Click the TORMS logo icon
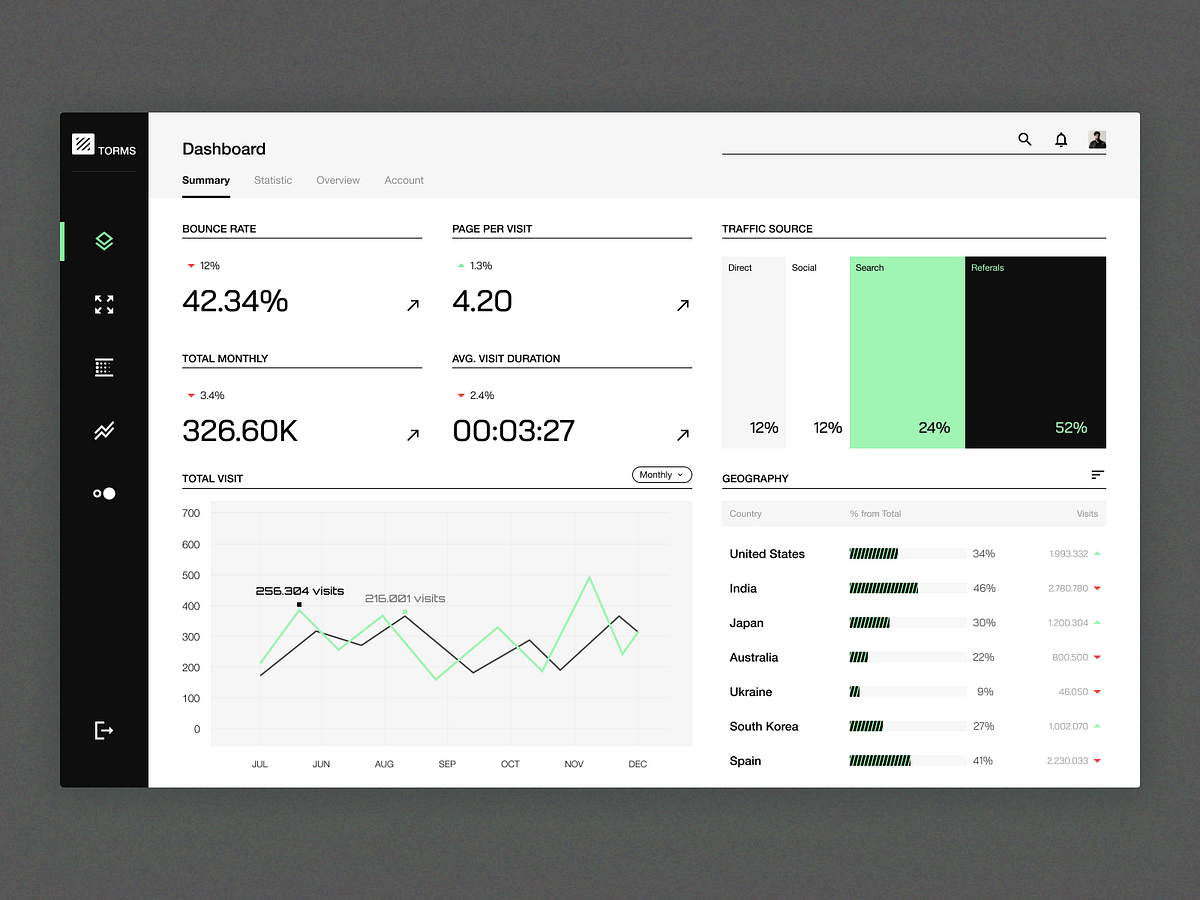The image size is (1200, 900). point(83,145)
